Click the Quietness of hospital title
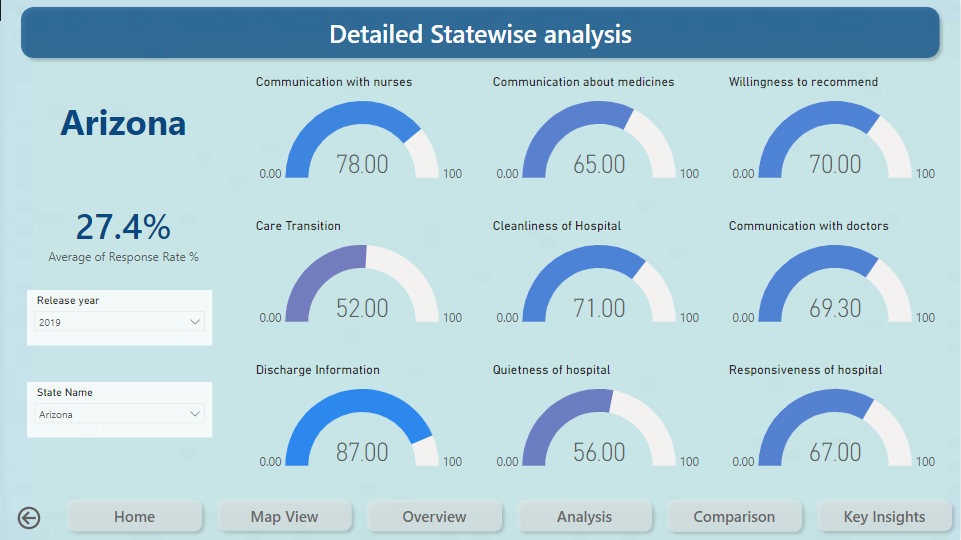 (x=552, y=370)
